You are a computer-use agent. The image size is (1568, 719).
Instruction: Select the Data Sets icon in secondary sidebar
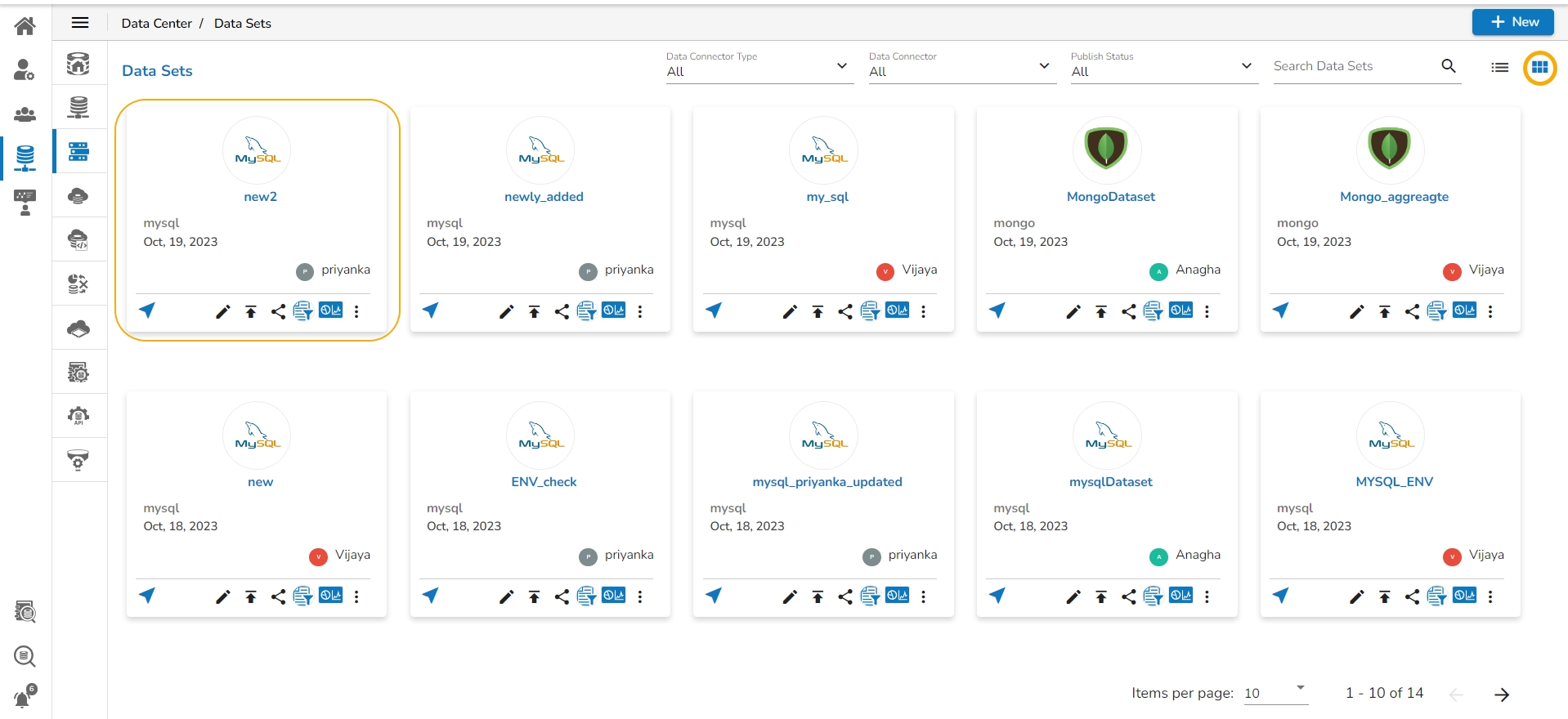pos(79,151)
